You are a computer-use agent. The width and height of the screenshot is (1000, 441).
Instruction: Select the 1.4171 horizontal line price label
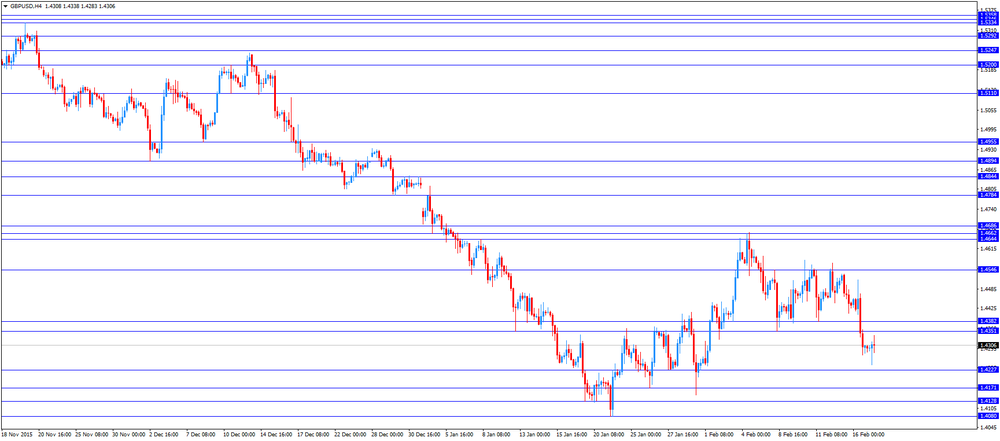pos(988,388)
